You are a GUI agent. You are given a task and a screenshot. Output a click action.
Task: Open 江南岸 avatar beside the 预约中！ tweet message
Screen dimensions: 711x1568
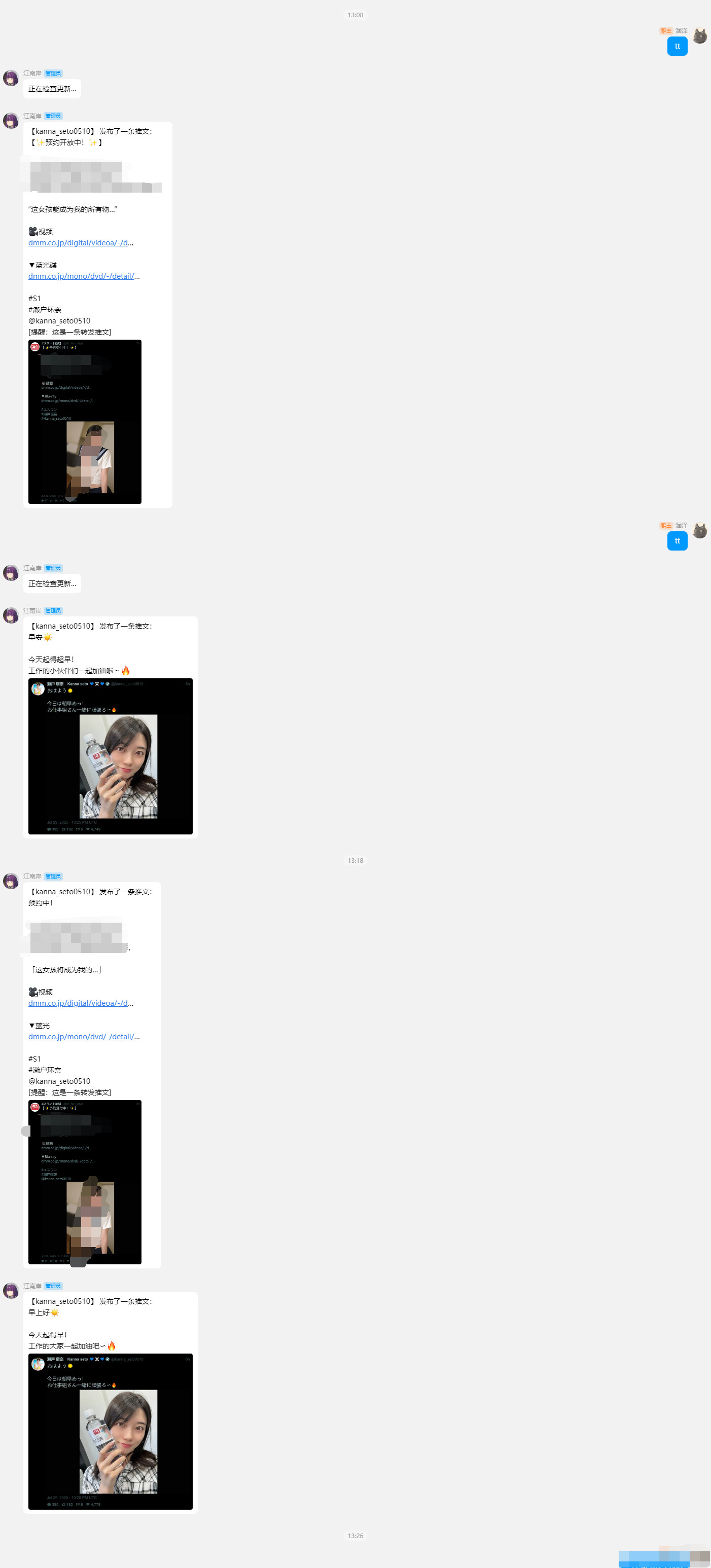pos(11,881)
